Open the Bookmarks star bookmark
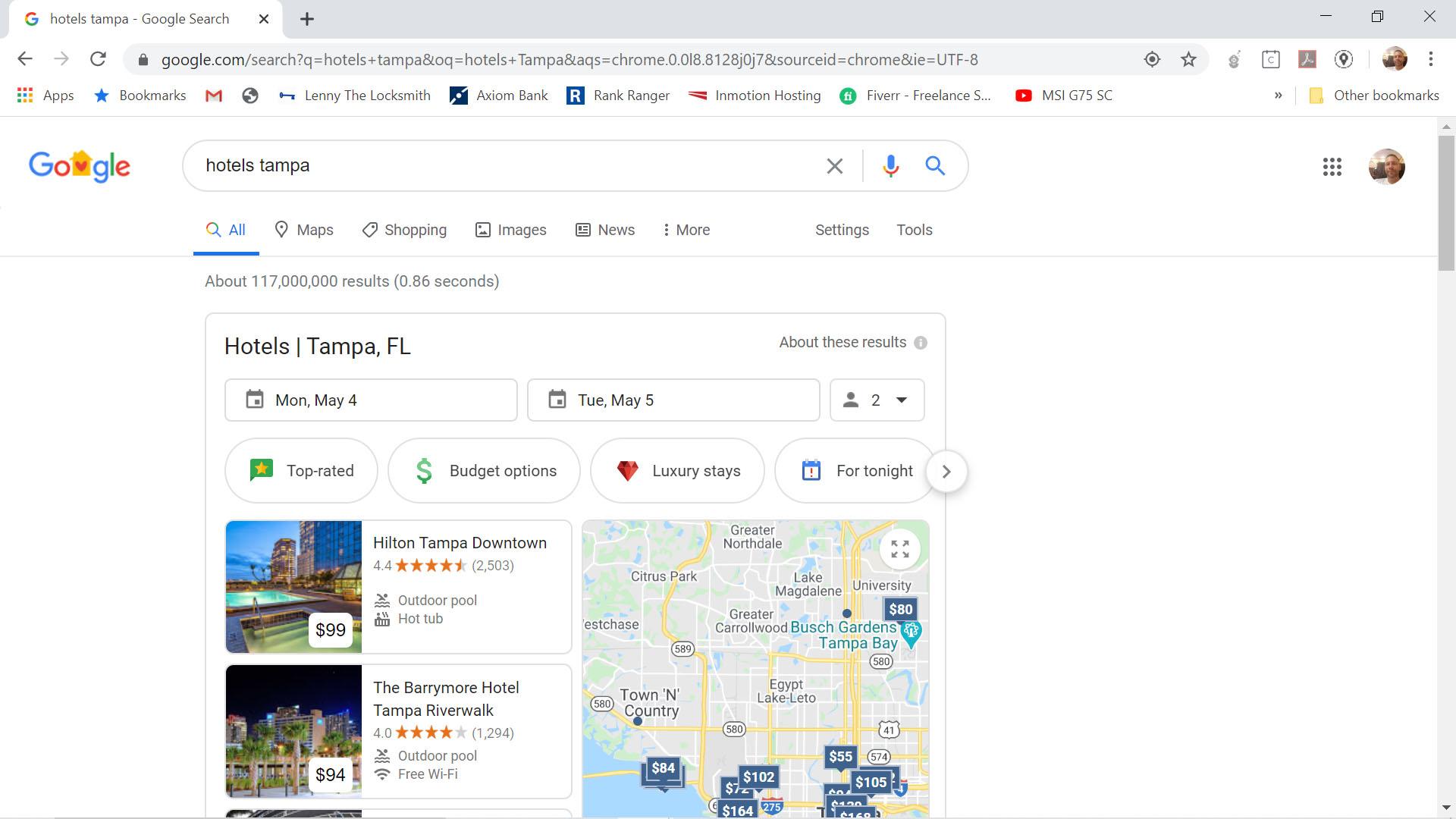This screenshot has height=819, width=1456. pos(140,96)
